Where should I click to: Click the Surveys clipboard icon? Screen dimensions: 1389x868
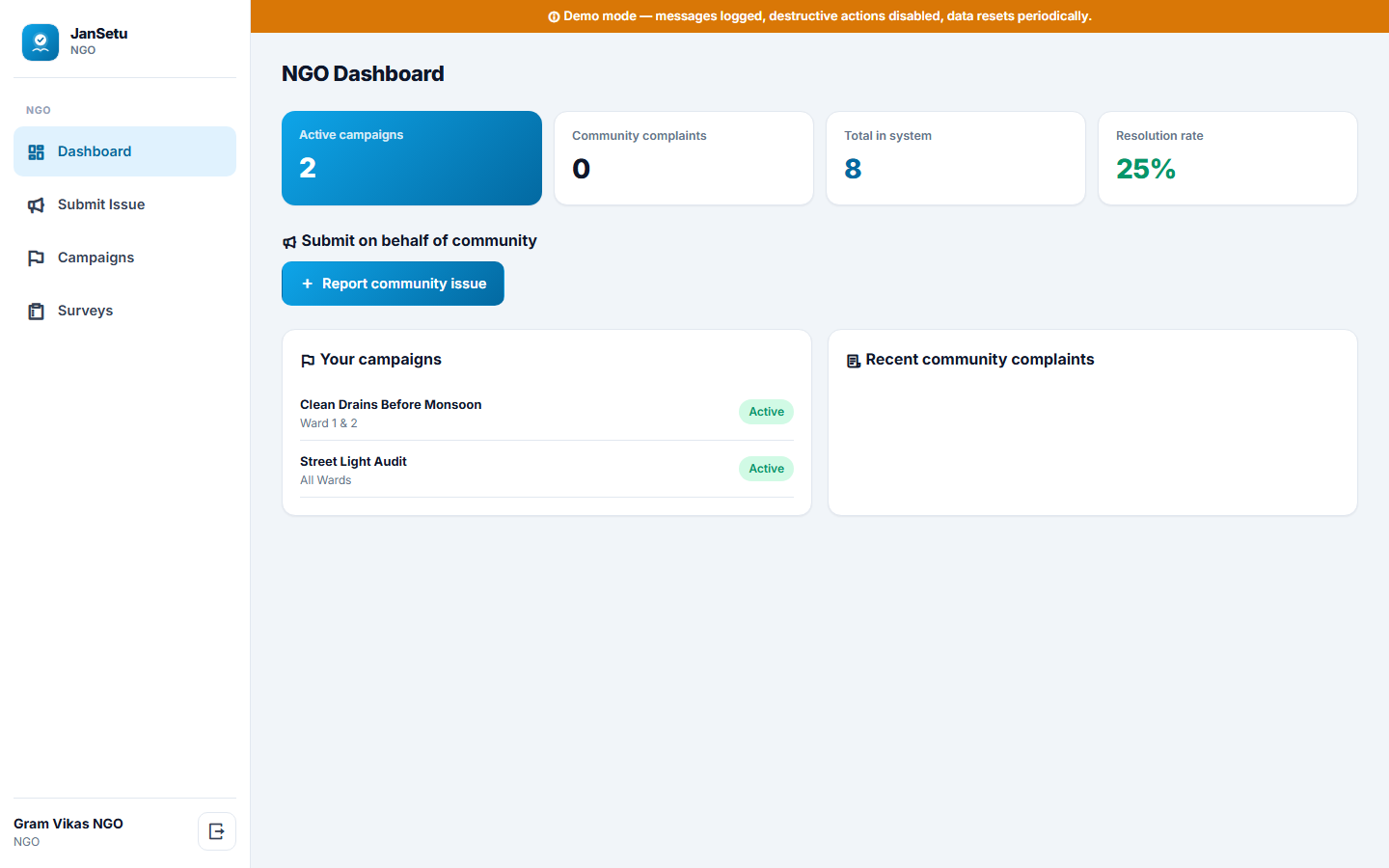click(x=37, y=312)
